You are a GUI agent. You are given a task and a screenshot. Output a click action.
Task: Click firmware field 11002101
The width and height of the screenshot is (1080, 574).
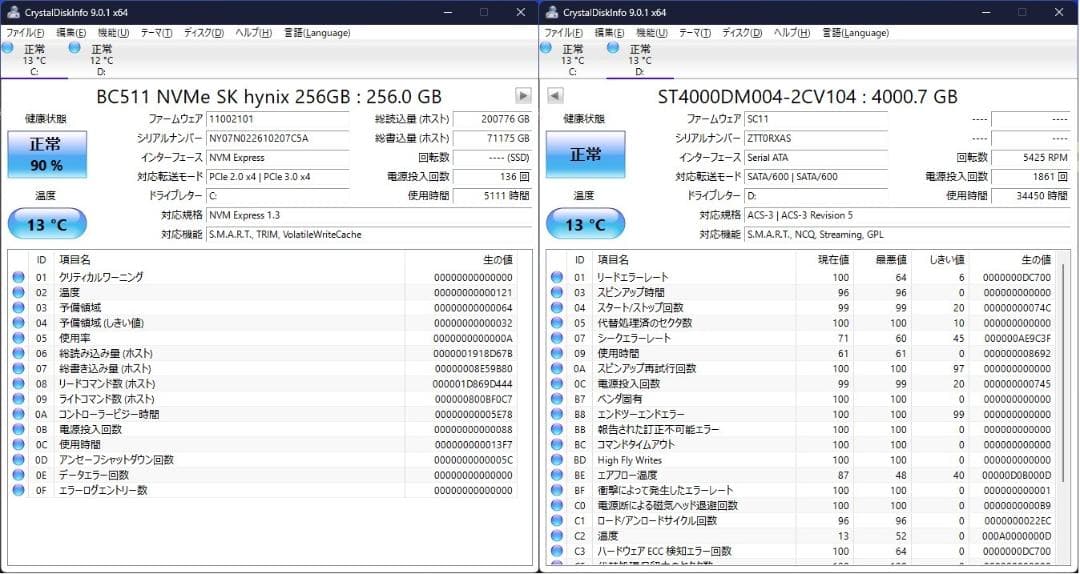coord(278,119)
